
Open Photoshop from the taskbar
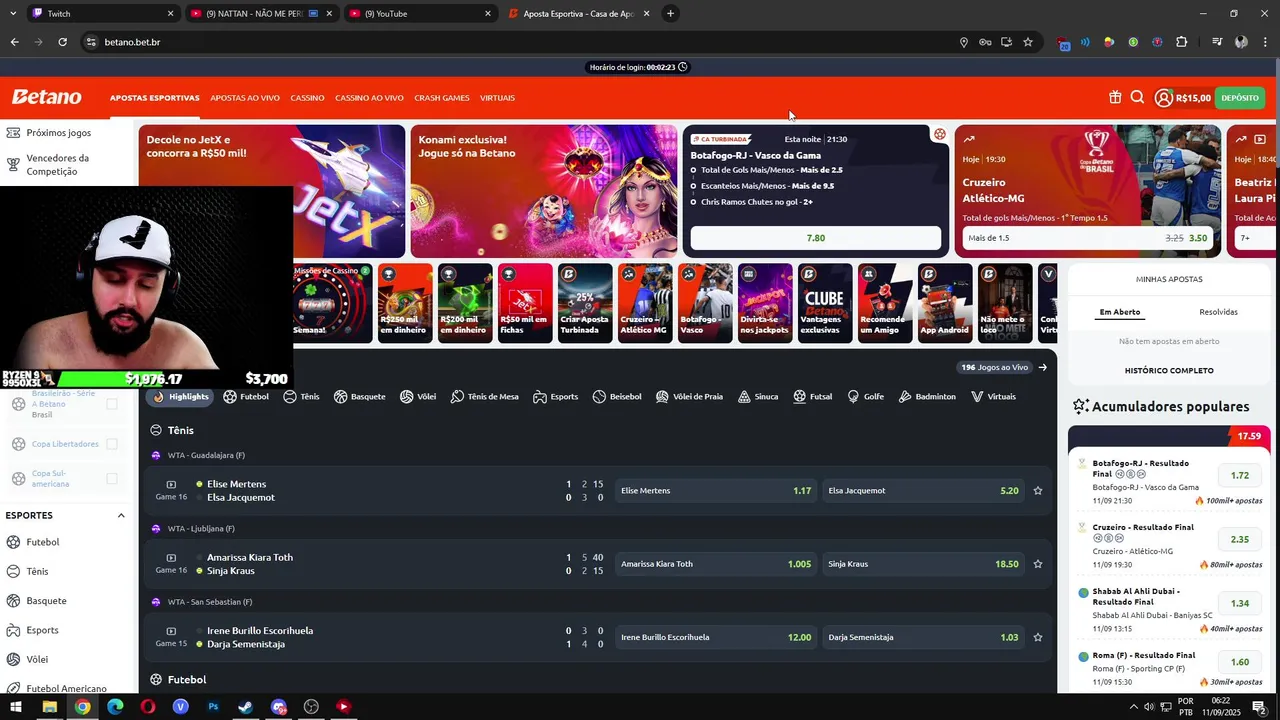pyautogui.click(x=213, y=707)
